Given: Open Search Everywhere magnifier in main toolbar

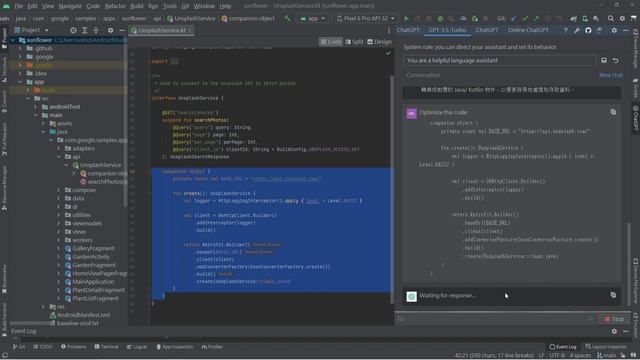Looking at the screenshot, I should pos(611,18).
